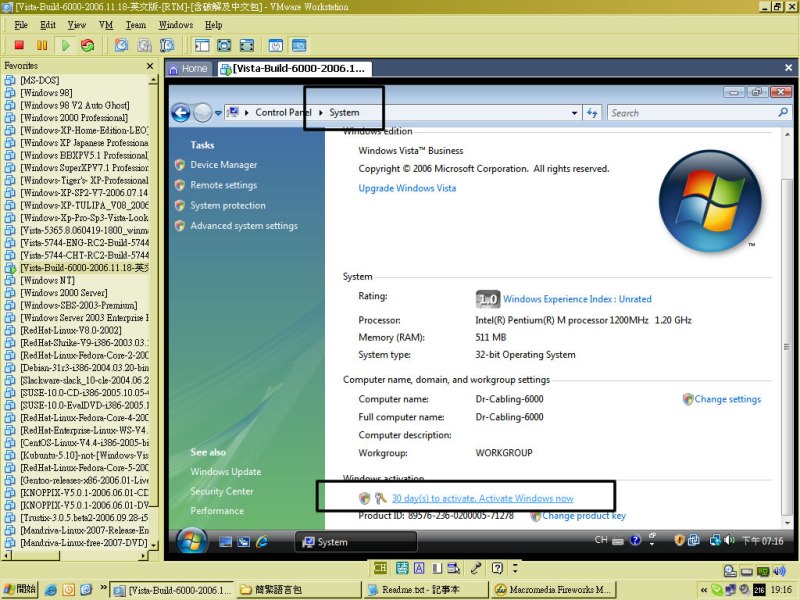The width and height of the screenshot is (800, 600).
Task: Click the Change product key link
Action: (x=584, y=516)
